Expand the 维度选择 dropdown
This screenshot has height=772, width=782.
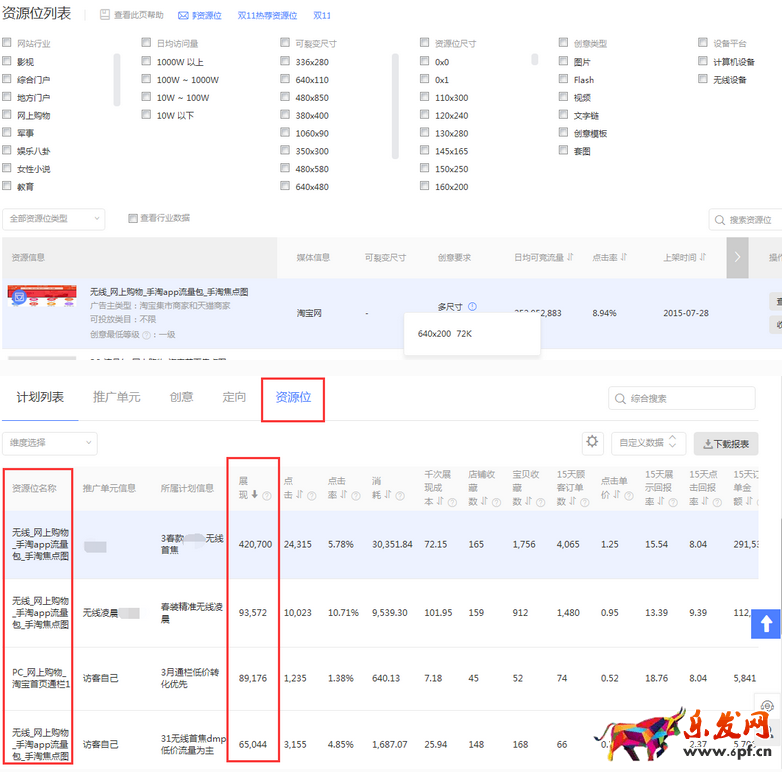point(49,442)
